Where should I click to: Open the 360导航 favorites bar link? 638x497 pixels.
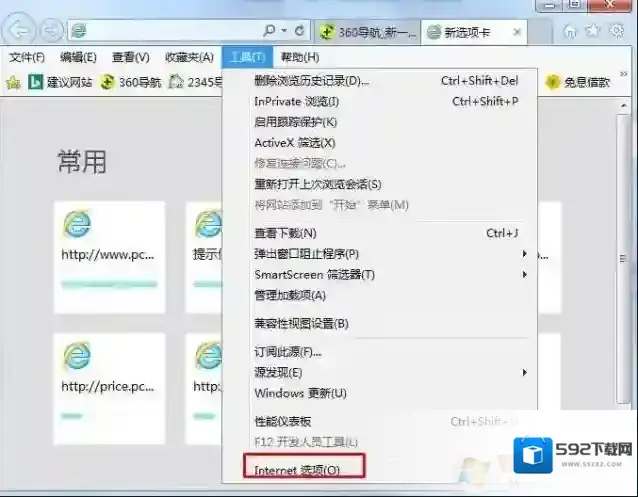click(131, 82)
